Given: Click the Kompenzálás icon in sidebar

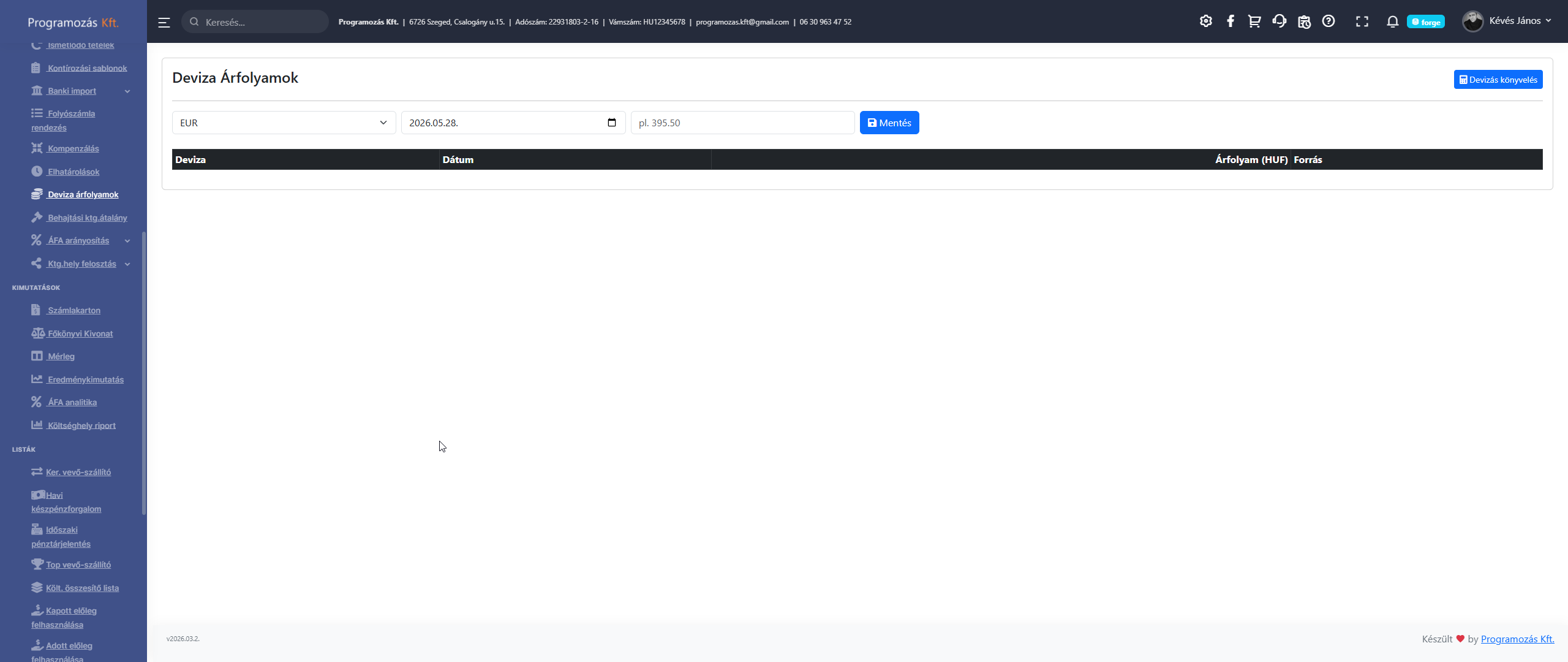Looking at the screenshot, I should point(37,148).
